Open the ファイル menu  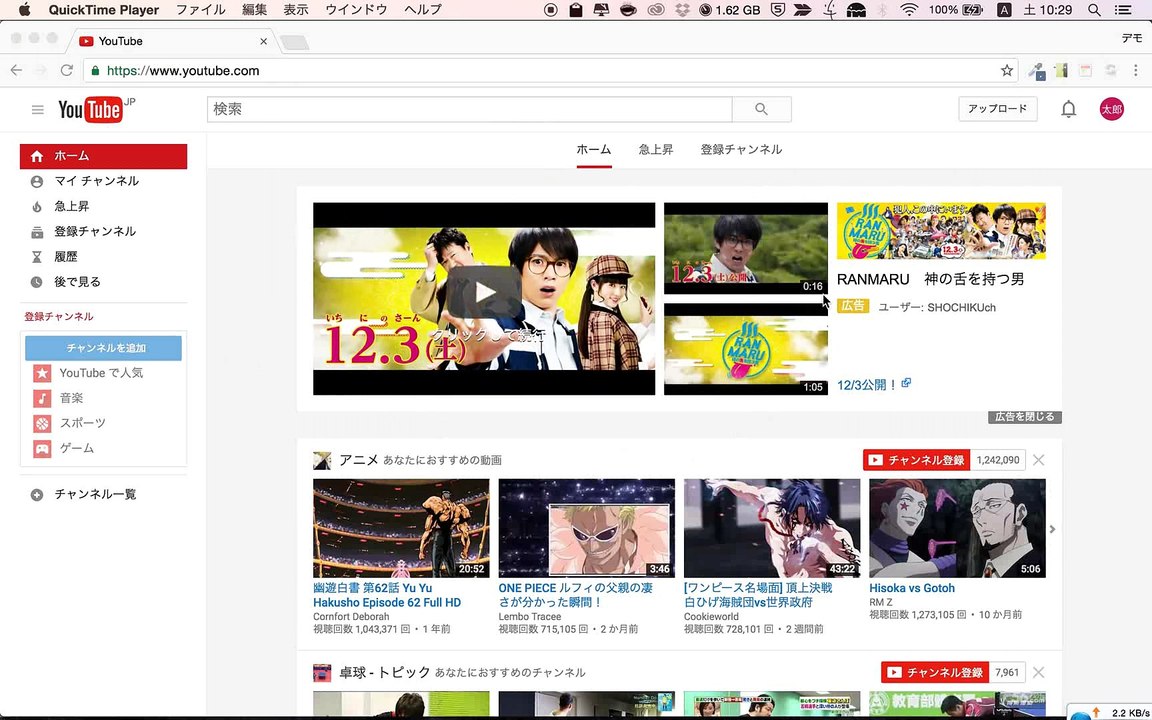(201, 10)
